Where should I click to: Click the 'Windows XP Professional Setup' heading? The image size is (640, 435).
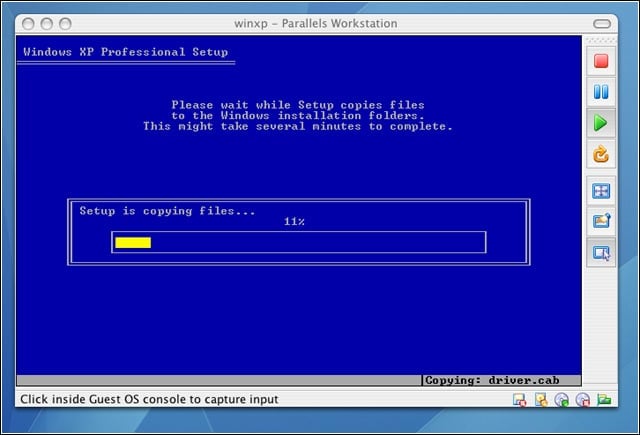click(126, 52)
